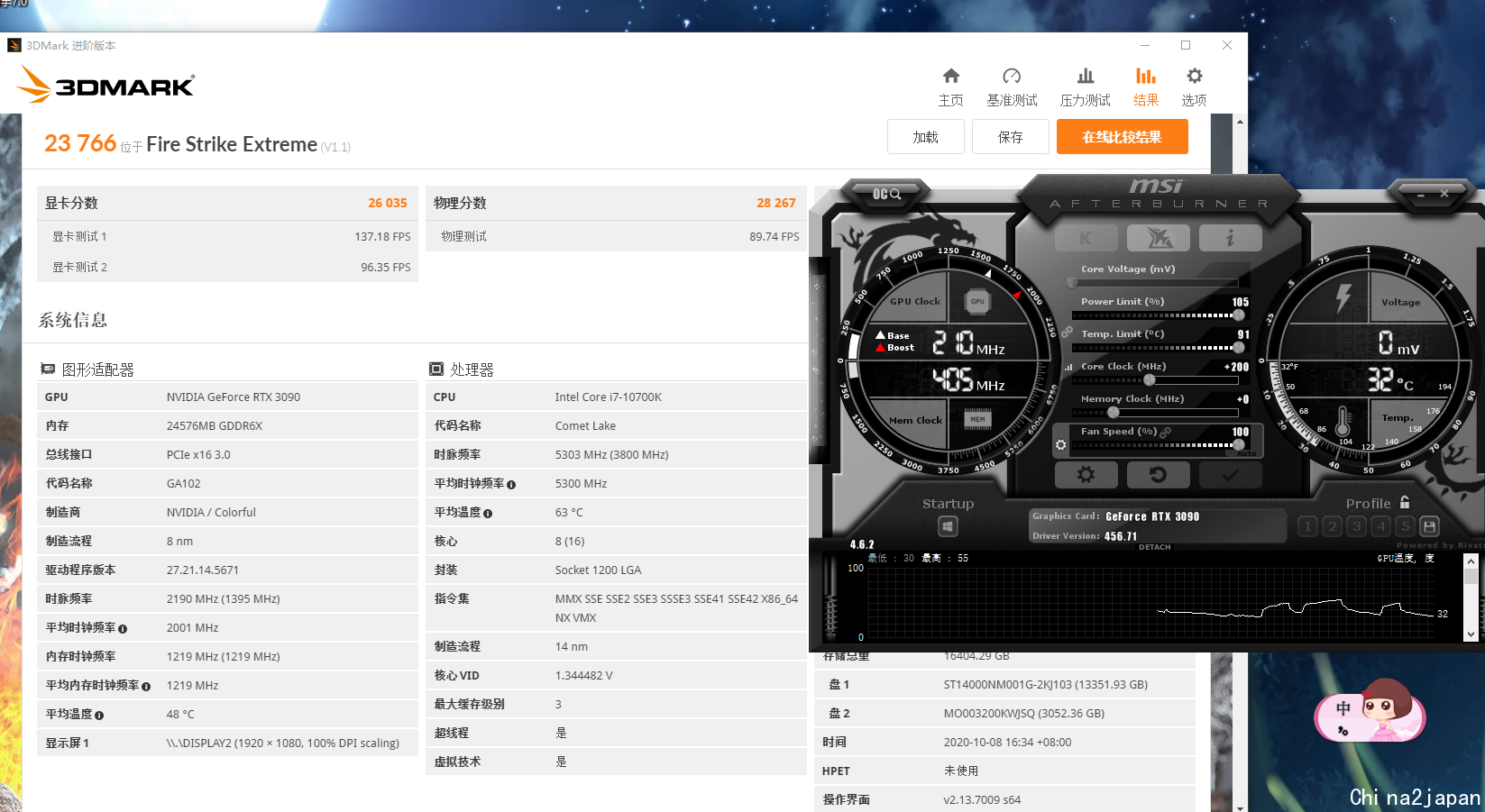The image size is (1485, 812).
Task: Click the lightning bolt icon in the voltage gauge
Action: click(1343, 297)
